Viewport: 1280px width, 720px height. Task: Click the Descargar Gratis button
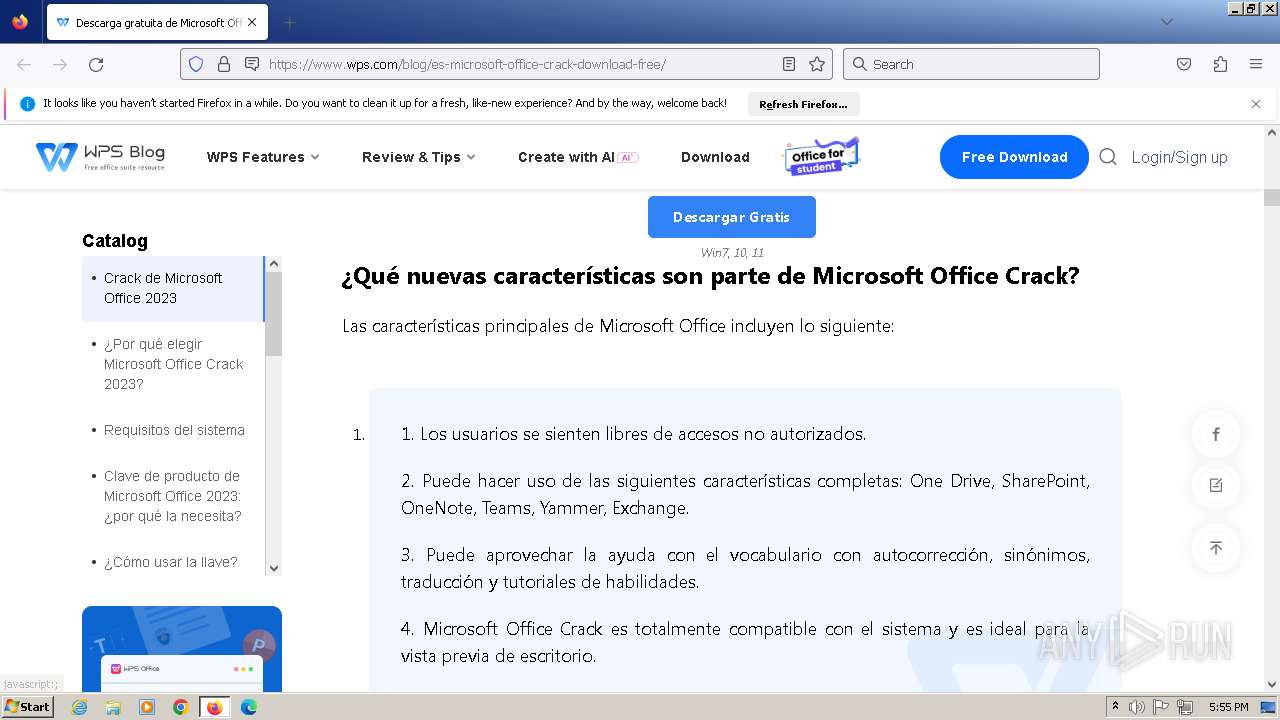(732, 217)
